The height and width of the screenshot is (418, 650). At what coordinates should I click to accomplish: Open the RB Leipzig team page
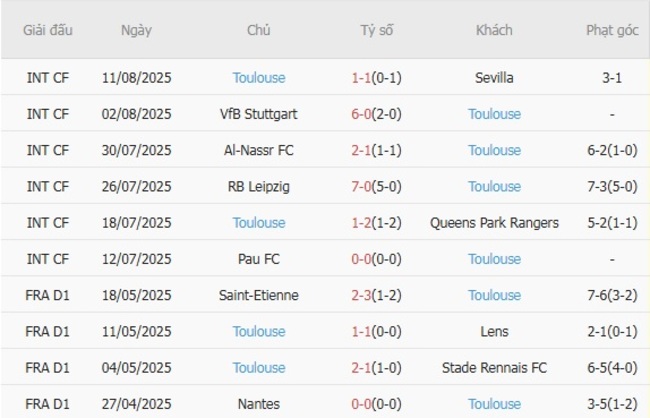(x=258, y=186)
